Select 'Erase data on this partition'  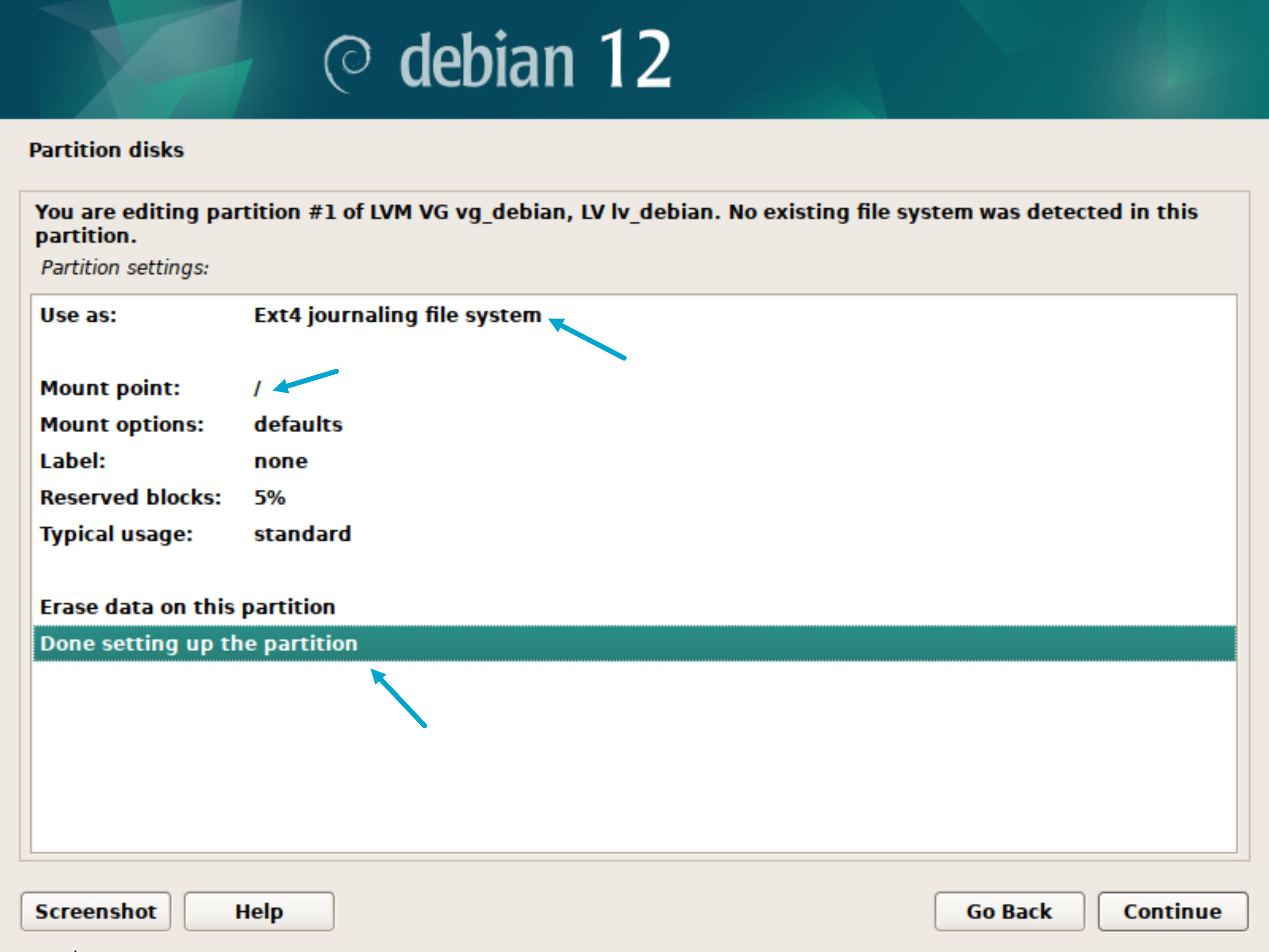[188, 607]
